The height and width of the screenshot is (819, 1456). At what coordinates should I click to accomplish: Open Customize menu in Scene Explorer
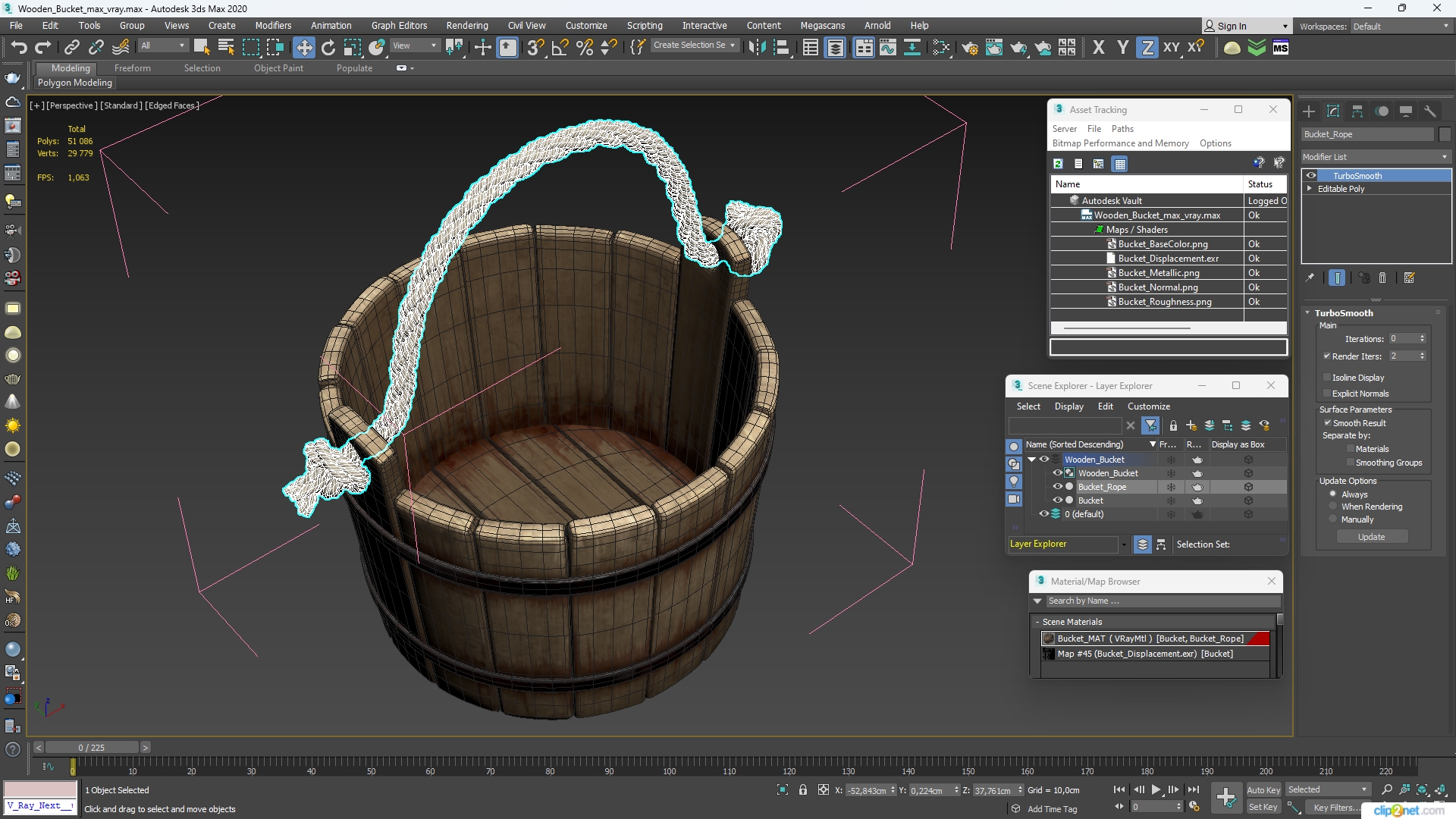pyautogui.click(x=1148, y=406)
